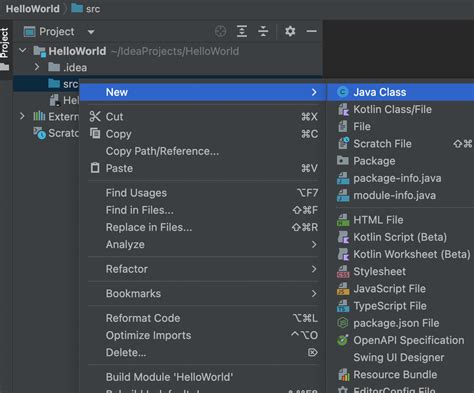The width and height of the screenshot is (474, 393).
Task: Click the Scratch File icon
Action: (343, 143)
